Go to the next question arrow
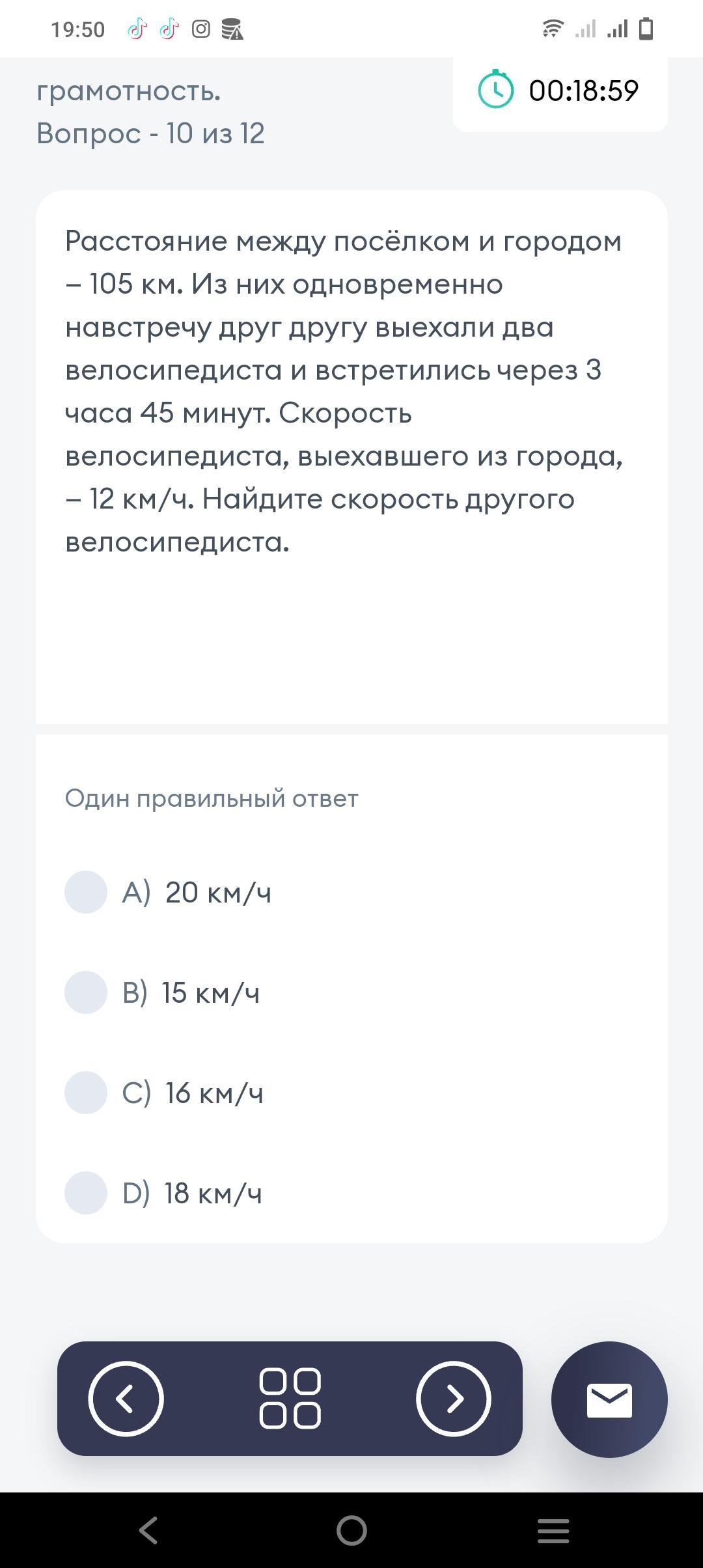The height and width of the screenshot is (1568, 703). pos(453,1398)
